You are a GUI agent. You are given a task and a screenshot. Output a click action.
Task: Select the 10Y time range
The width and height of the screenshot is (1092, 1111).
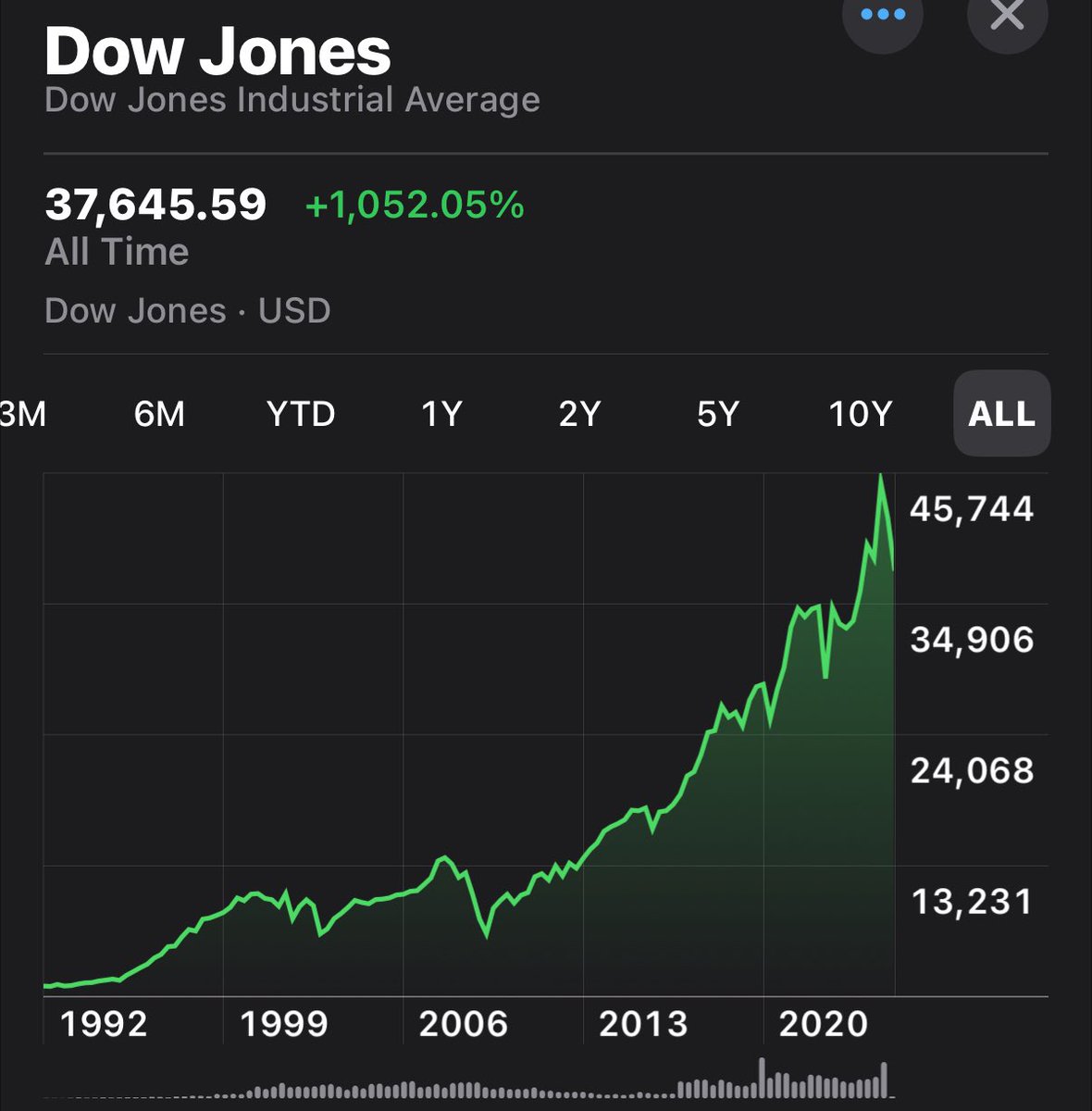[861, 414]
